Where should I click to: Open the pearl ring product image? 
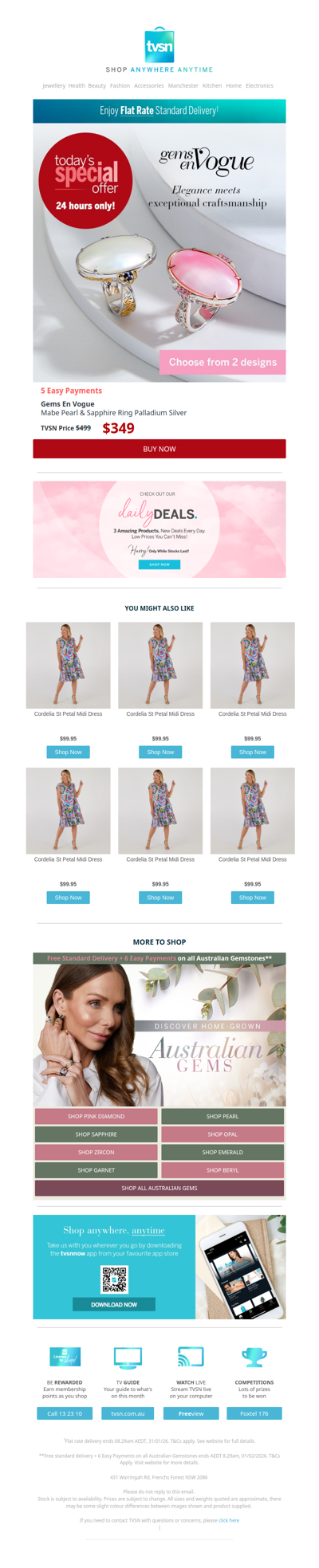pos(159,253)
